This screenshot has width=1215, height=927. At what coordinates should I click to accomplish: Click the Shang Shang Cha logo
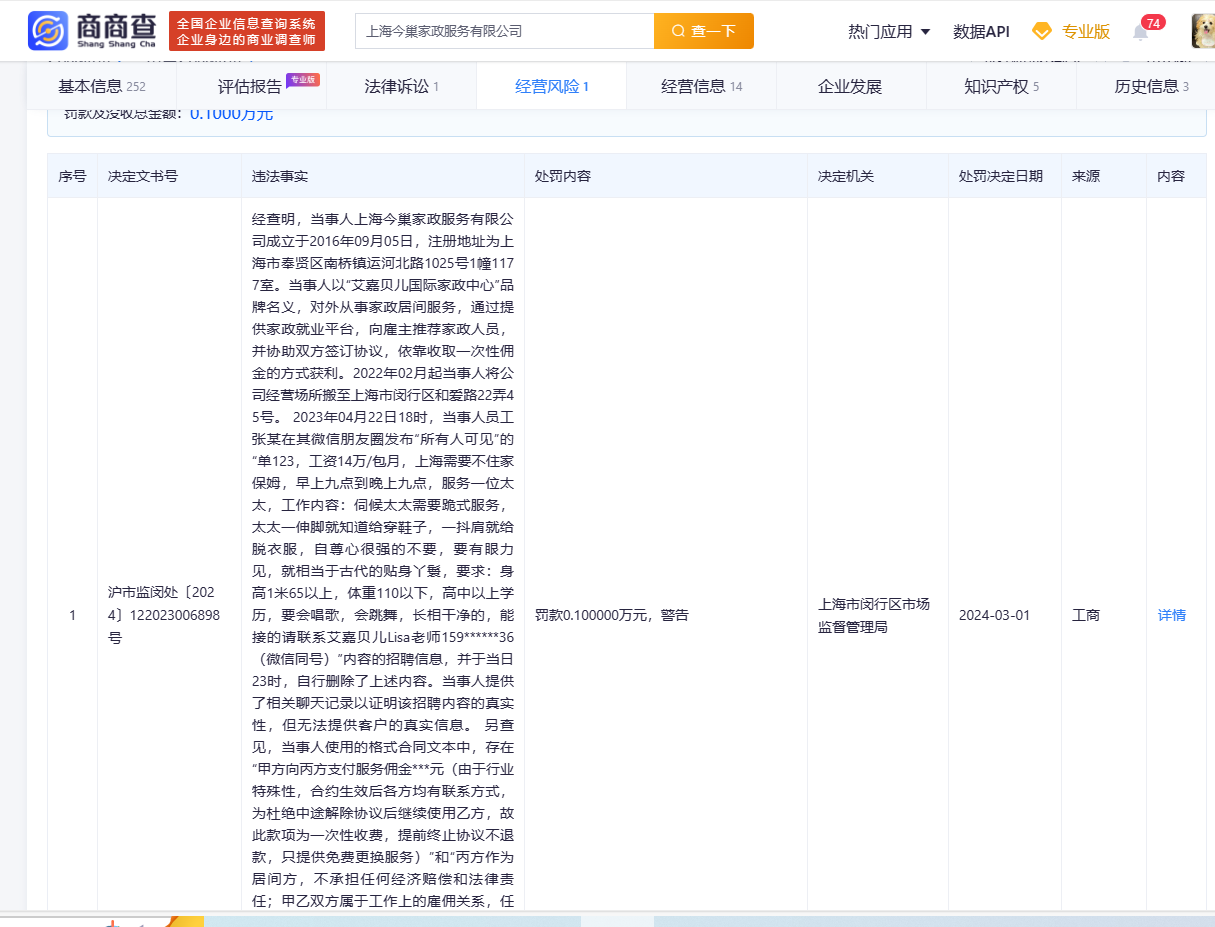point(91,31)
